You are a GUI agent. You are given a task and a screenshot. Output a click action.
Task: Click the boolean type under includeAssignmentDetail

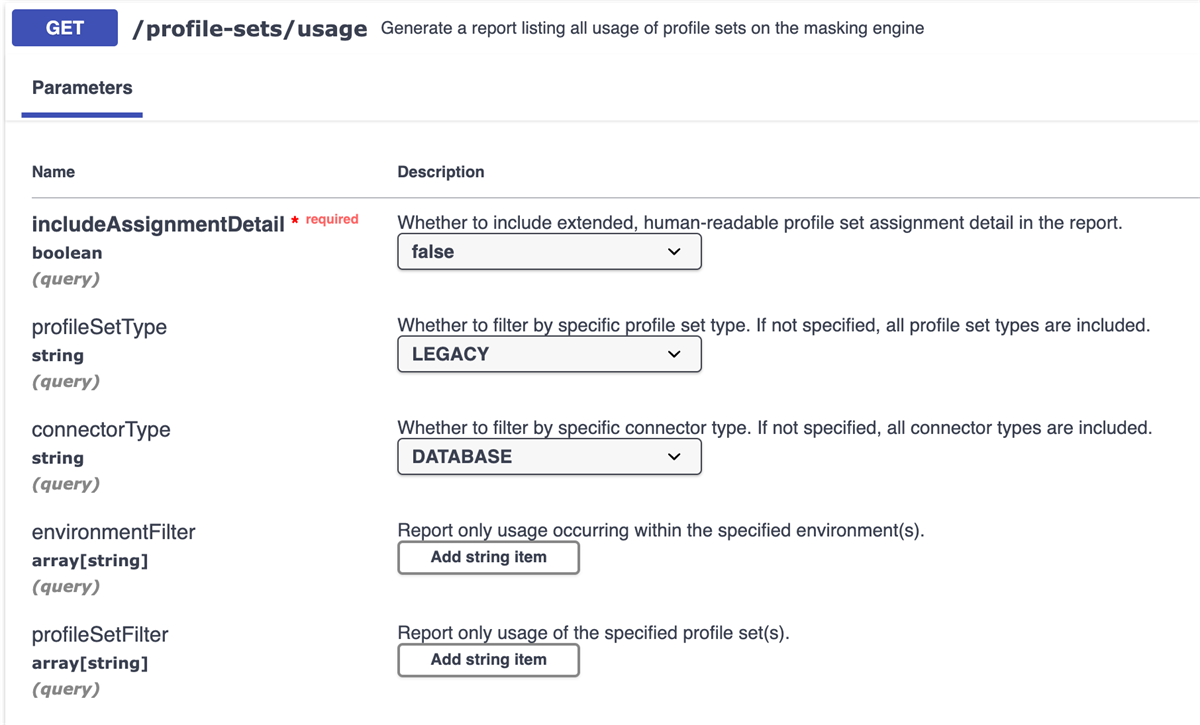coord(67,253)
